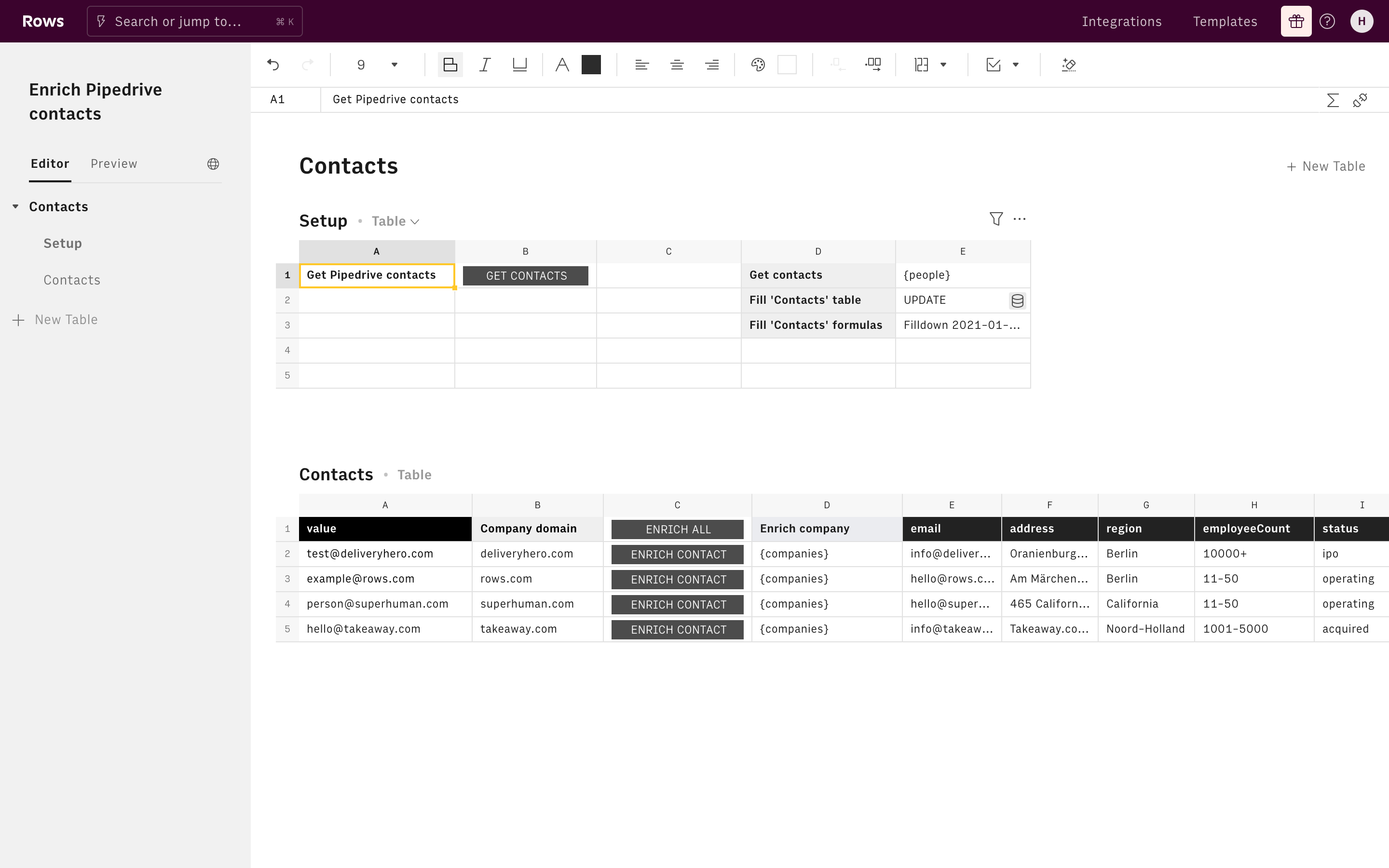Select the '10000+' employeeCount cell
Viewport: 1389px width, 868px height.
pyautogui.click(x=1253, y=554)
